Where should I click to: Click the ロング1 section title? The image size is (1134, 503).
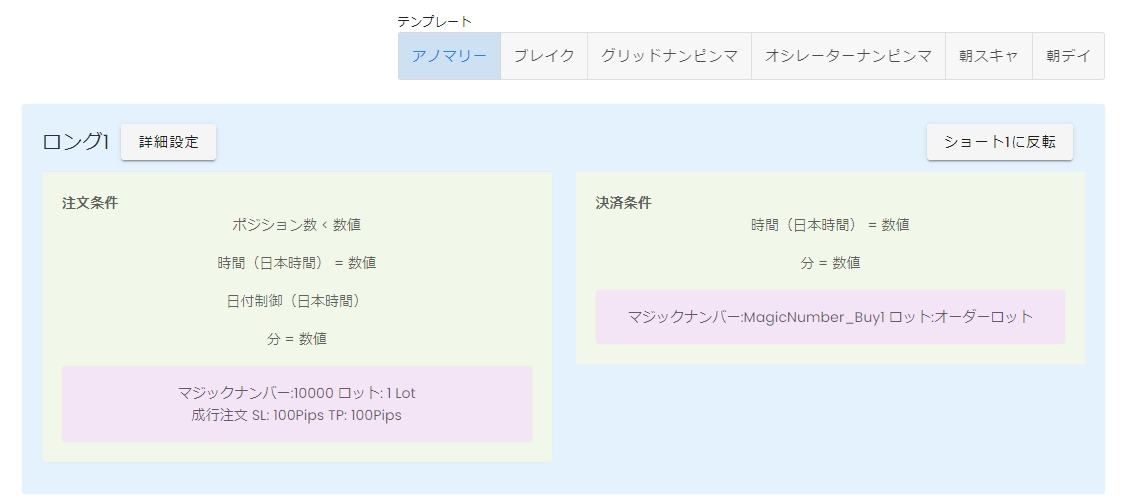75,142
